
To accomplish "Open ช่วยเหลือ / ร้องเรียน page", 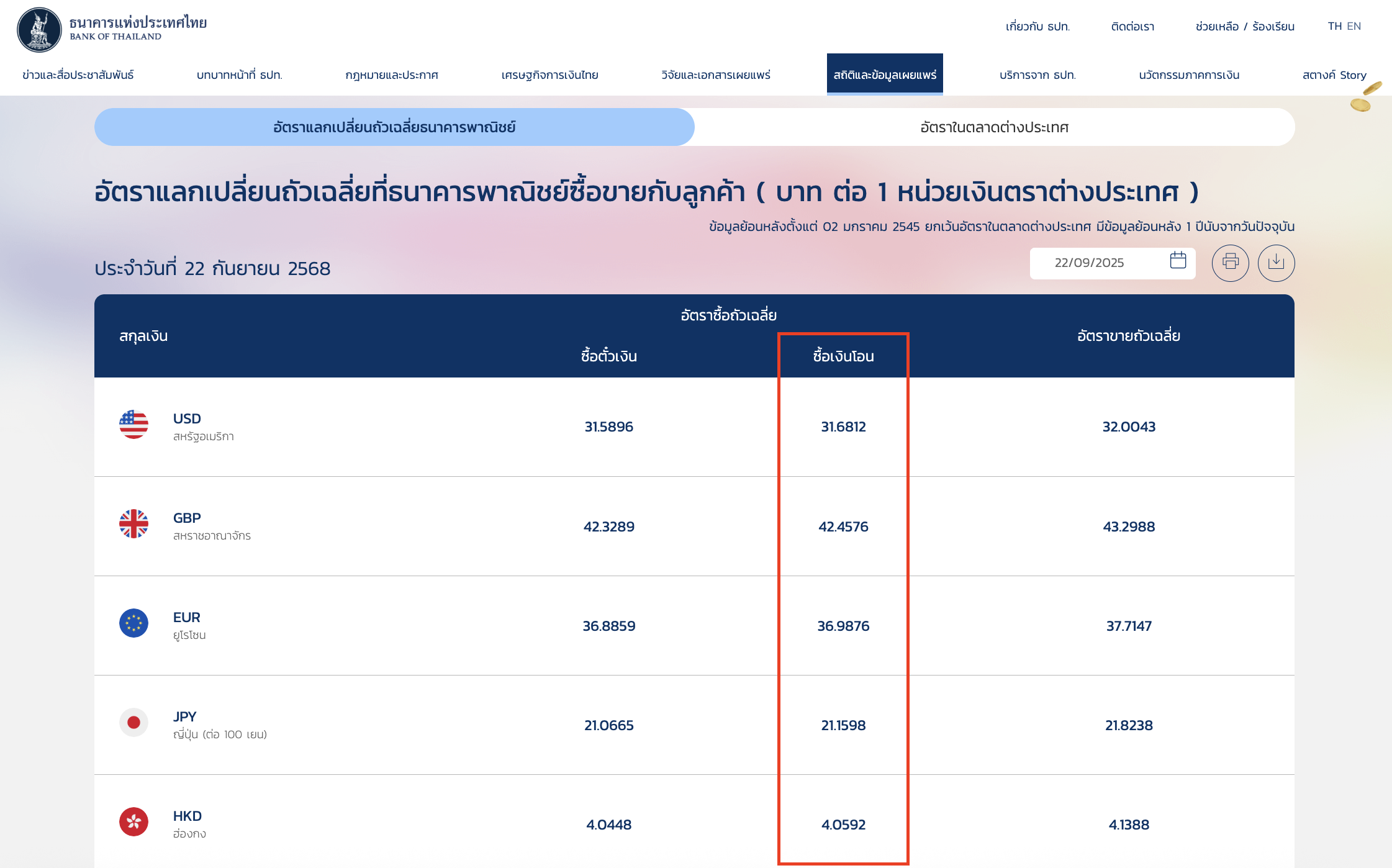I will (1245, 26).
